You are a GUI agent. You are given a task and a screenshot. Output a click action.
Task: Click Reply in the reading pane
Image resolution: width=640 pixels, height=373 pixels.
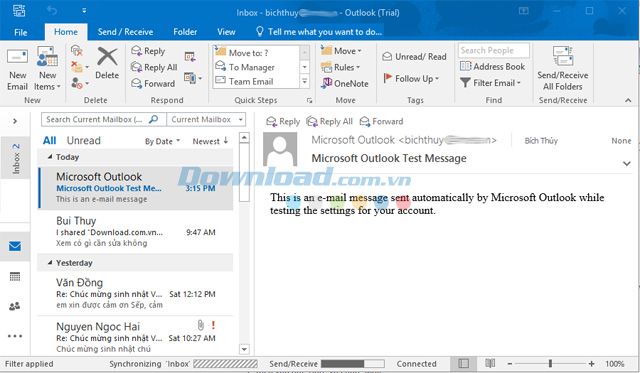point(283,121)
